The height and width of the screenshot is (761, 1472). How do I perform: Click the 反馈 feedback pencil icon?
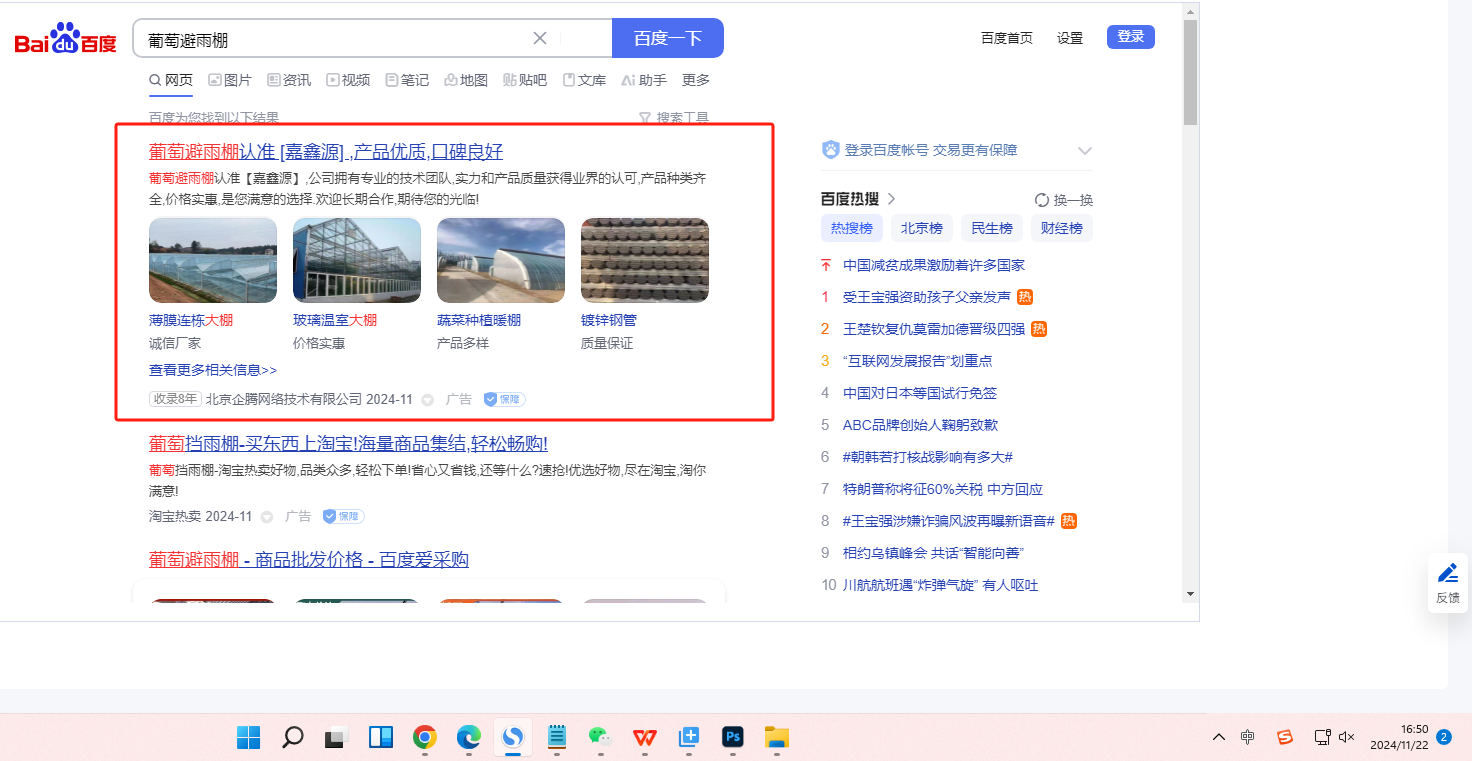click(1447, 574)
